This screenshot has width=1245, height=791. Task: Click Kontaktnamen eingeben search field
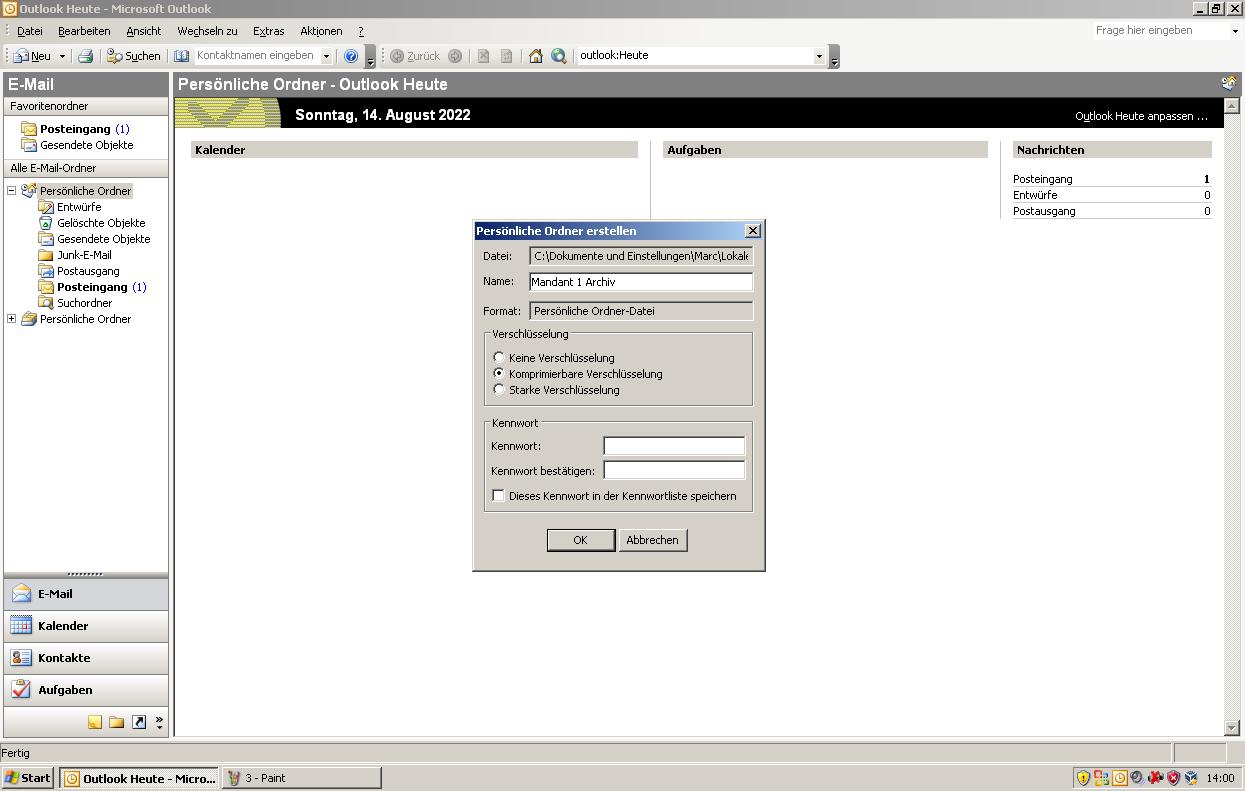point(256,56)
